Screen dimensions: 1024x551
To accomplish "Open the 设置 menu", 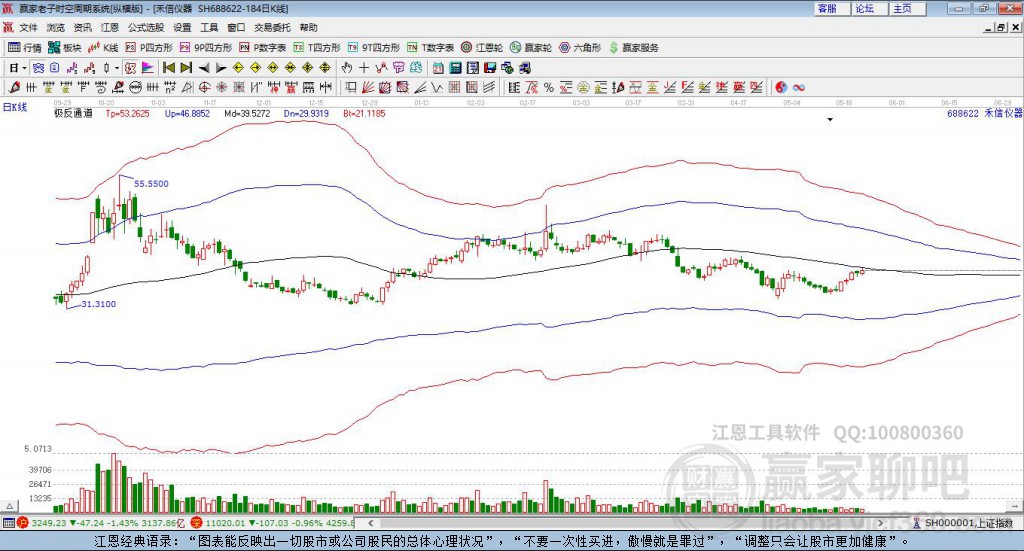I will (182, 27).
